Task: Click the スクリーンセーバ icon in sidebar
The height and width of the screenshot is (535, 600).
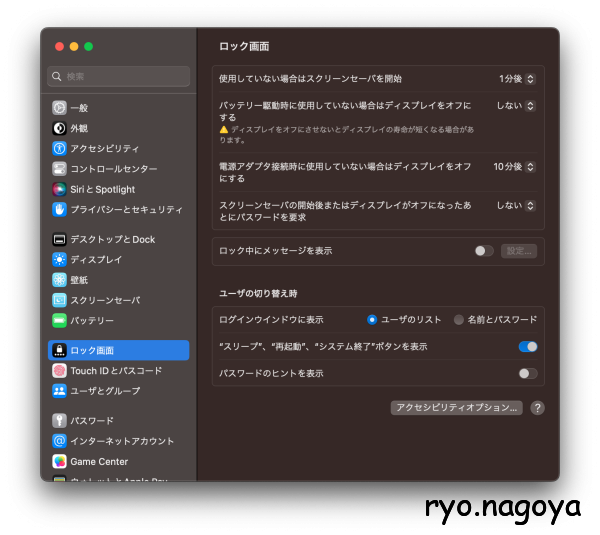Action: coord(60,300)
